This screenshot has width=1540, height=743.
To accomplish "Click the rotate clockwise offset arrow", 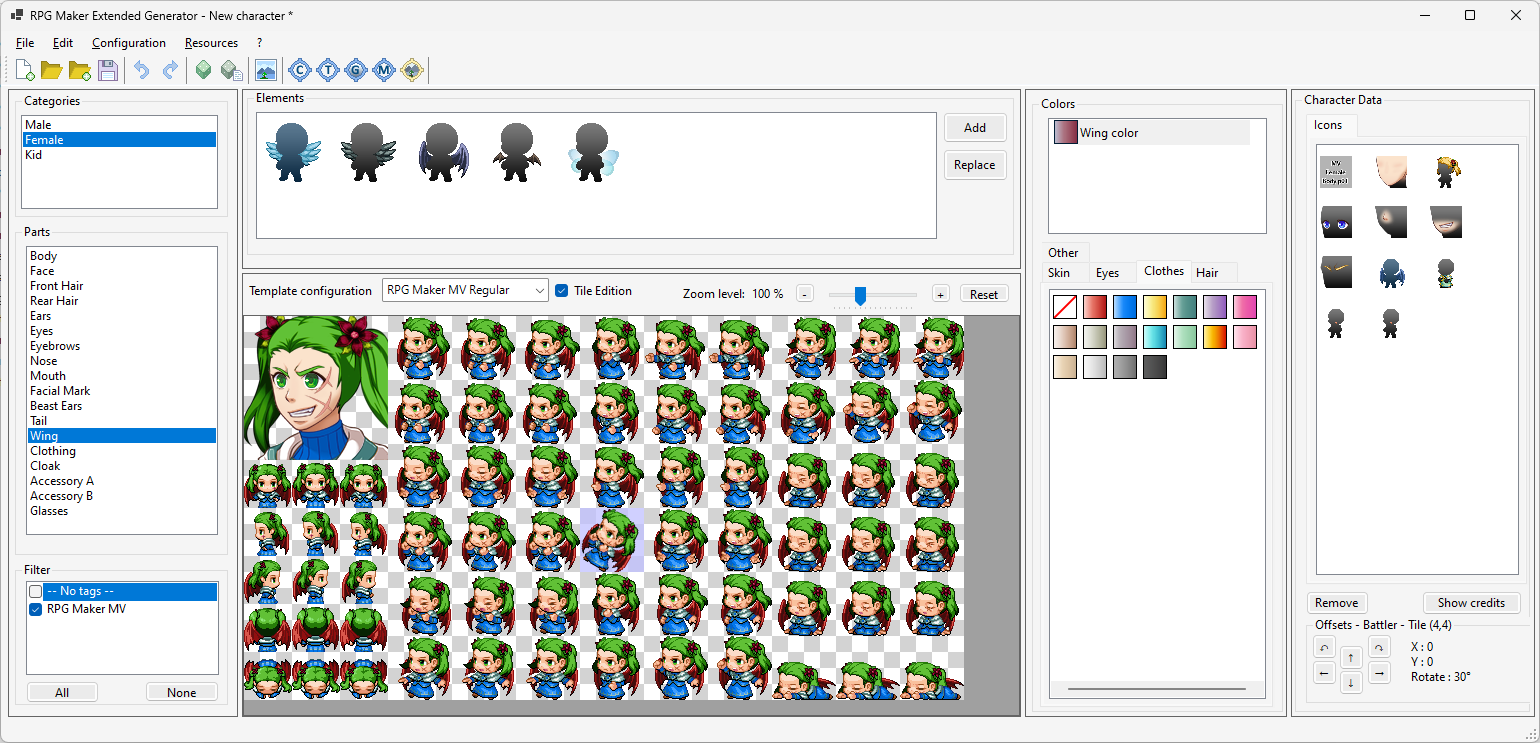I will (x=1379, y=647).
